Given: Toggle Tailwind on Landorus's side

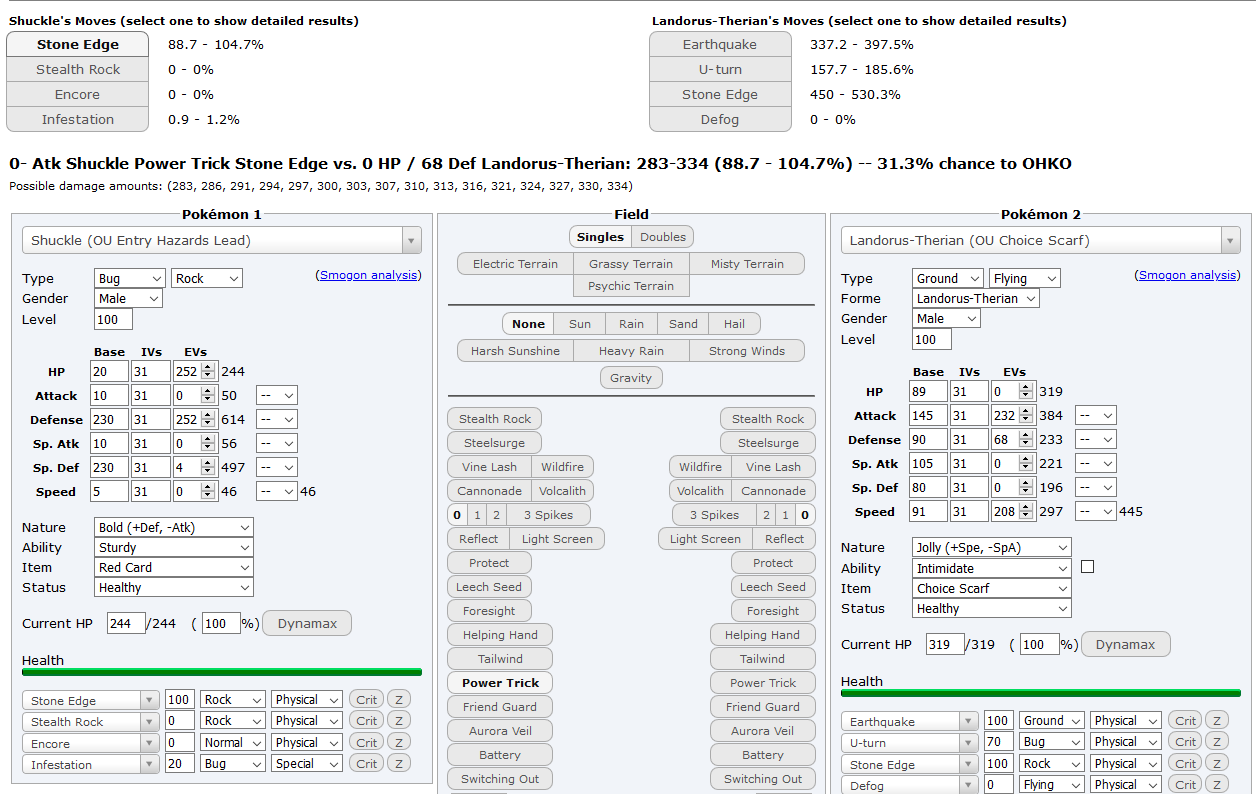Looking at the screenshot, I should 762,659.
